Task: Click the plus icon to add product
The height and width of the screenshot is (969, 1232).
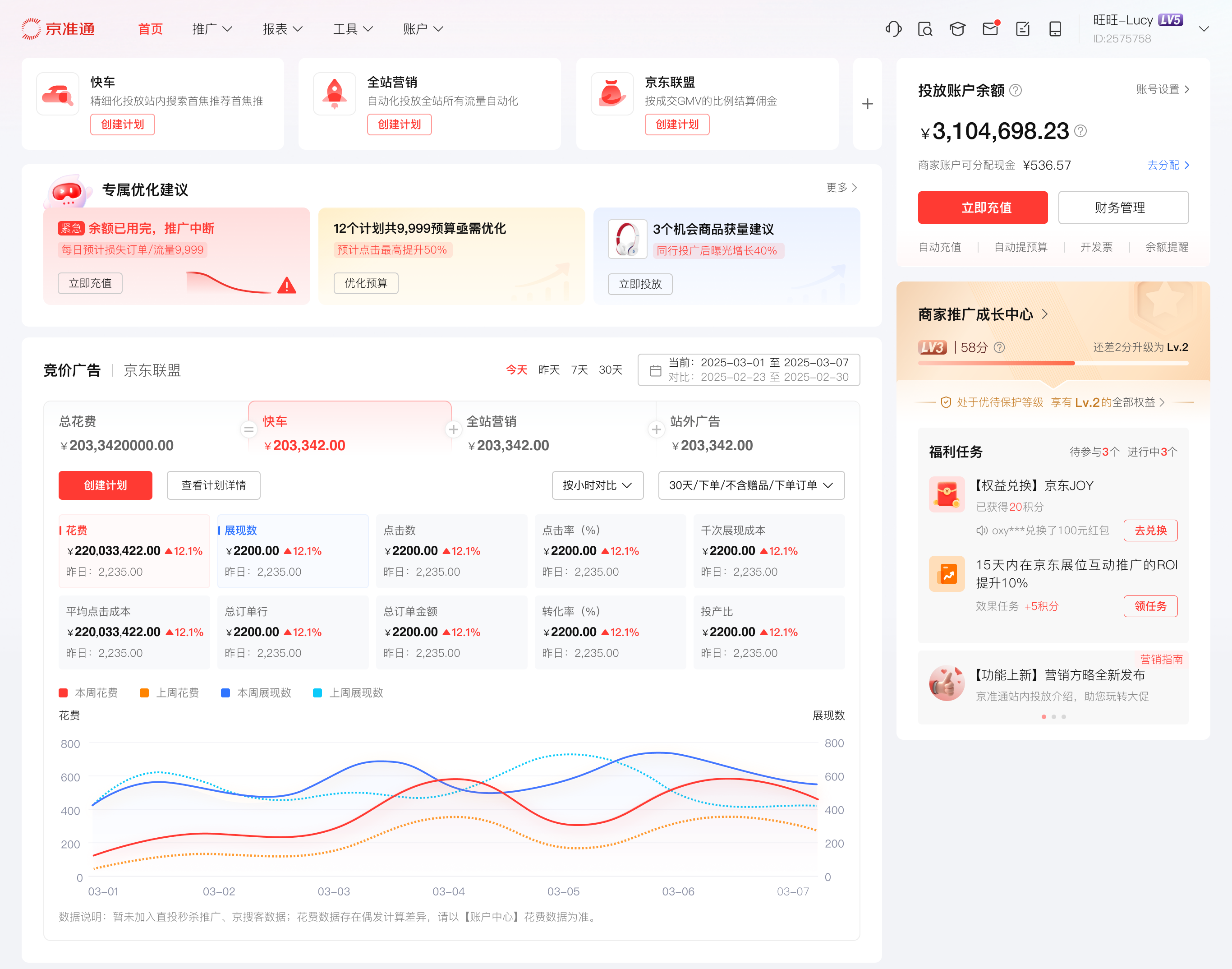Action: point(868,104)
